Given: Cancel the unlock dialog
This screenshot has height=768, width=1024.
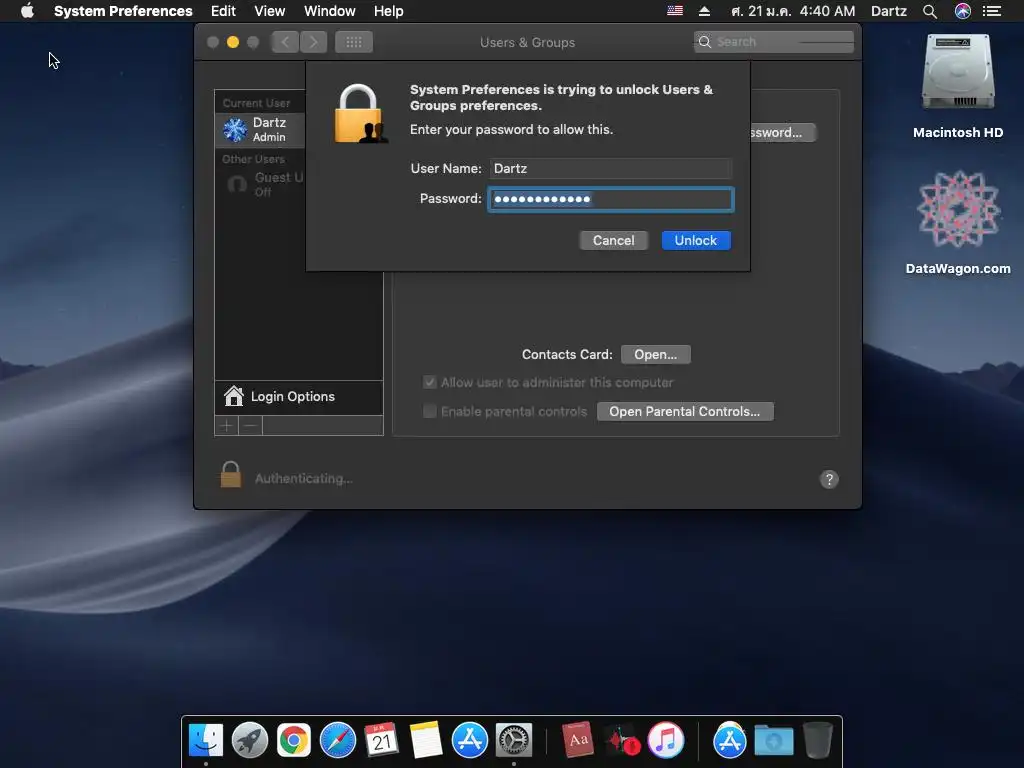Looking at the screenshot, I should coord(613,240).
